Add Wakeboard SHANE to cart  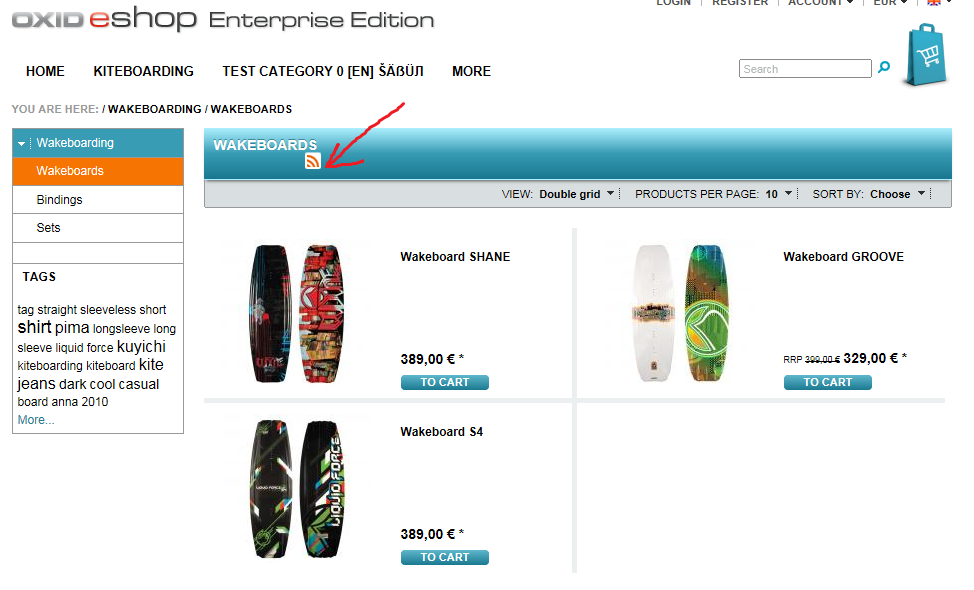444,382
